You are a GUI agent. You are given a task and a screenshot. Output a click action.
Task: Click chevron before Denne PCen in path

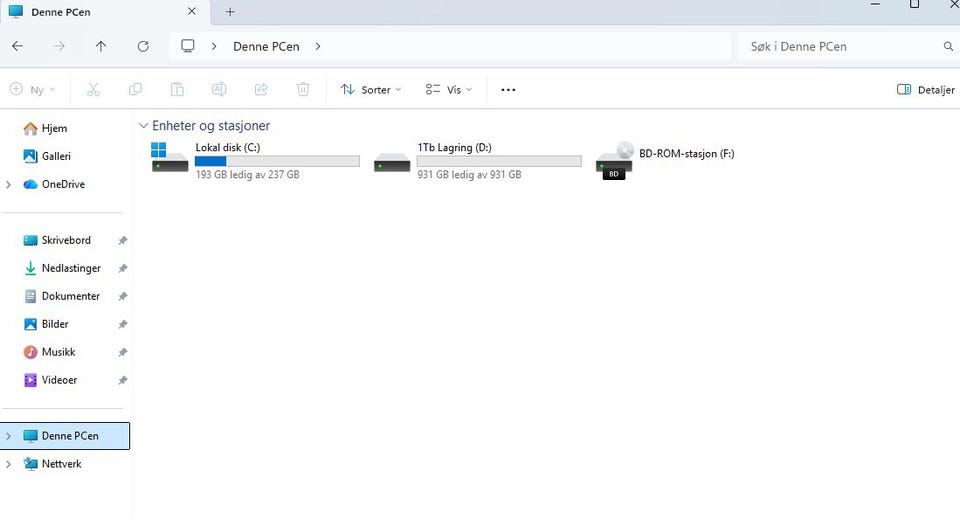point(214,47)
